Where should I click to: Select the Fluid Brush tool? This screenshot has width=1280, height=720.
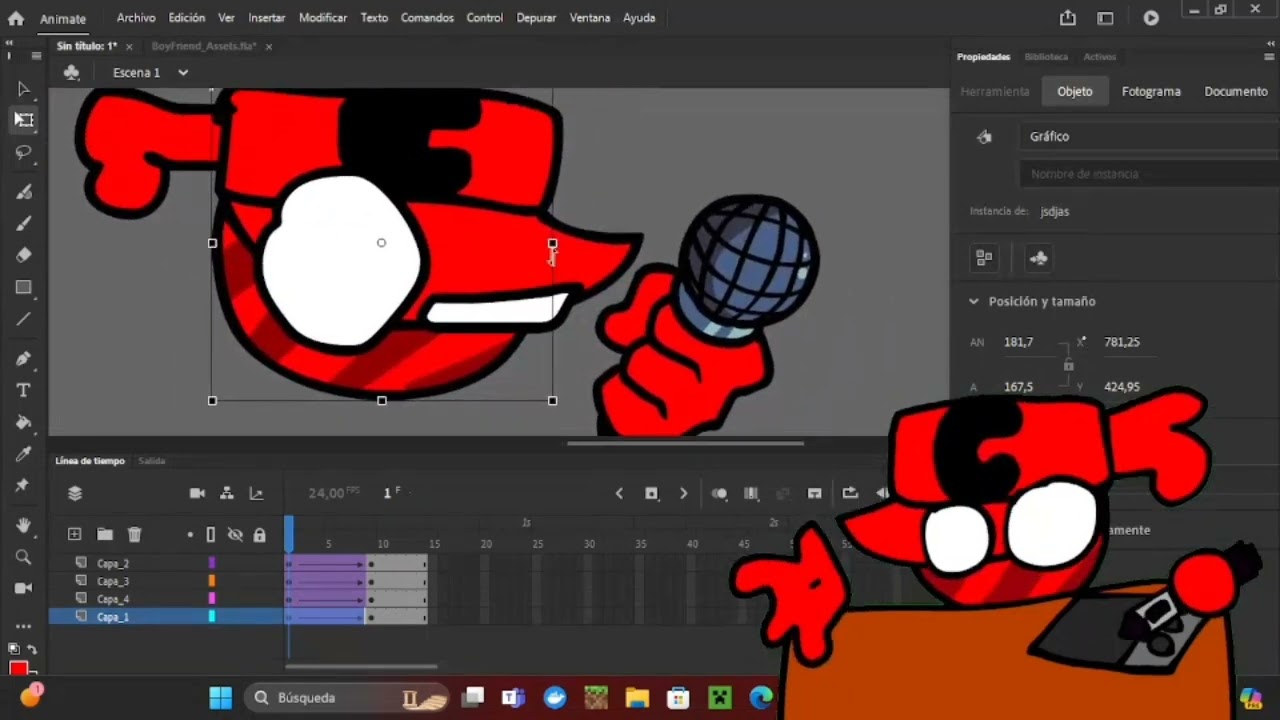[x=24, y=191]
